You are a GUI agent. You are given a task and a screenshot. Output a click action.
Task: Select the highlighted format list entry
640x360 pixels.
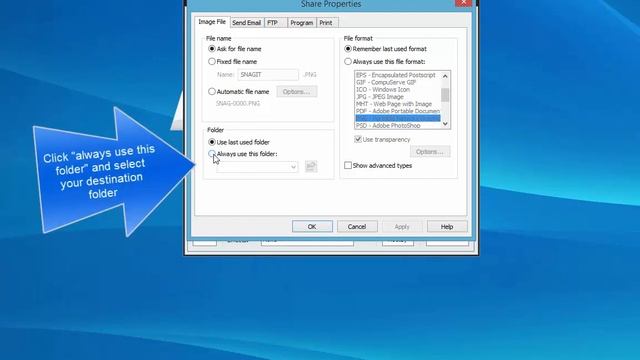point(398,118)
